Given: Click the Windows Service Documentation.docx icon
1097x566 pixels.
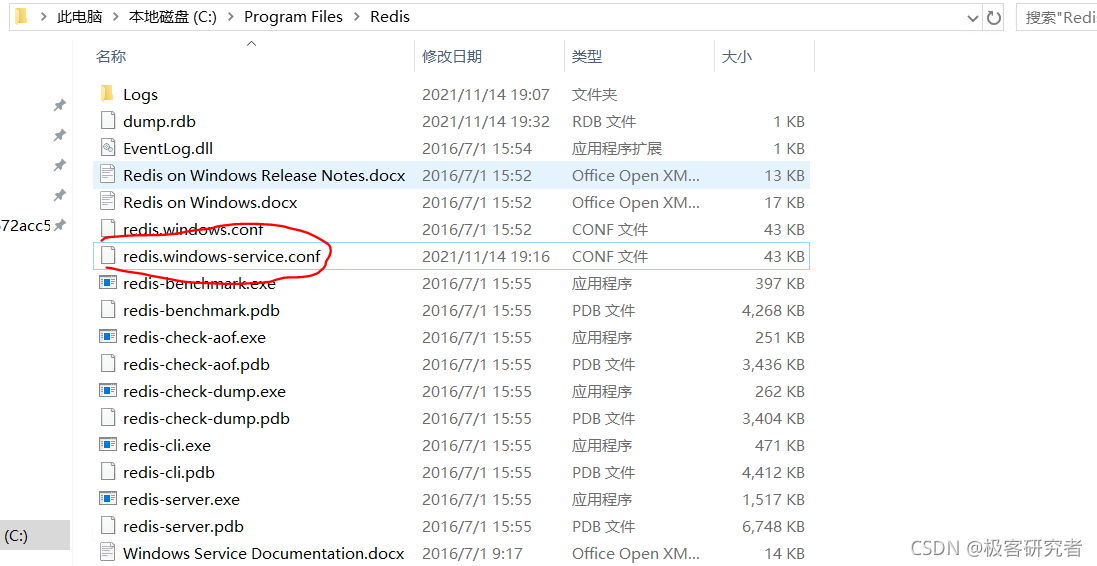Looking at the screenshot, I should 108,553.
